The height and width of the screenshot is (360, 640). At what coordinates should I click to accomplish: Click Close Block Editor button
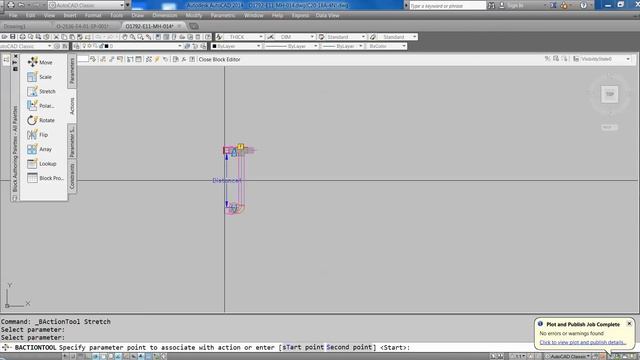(219, 60)
